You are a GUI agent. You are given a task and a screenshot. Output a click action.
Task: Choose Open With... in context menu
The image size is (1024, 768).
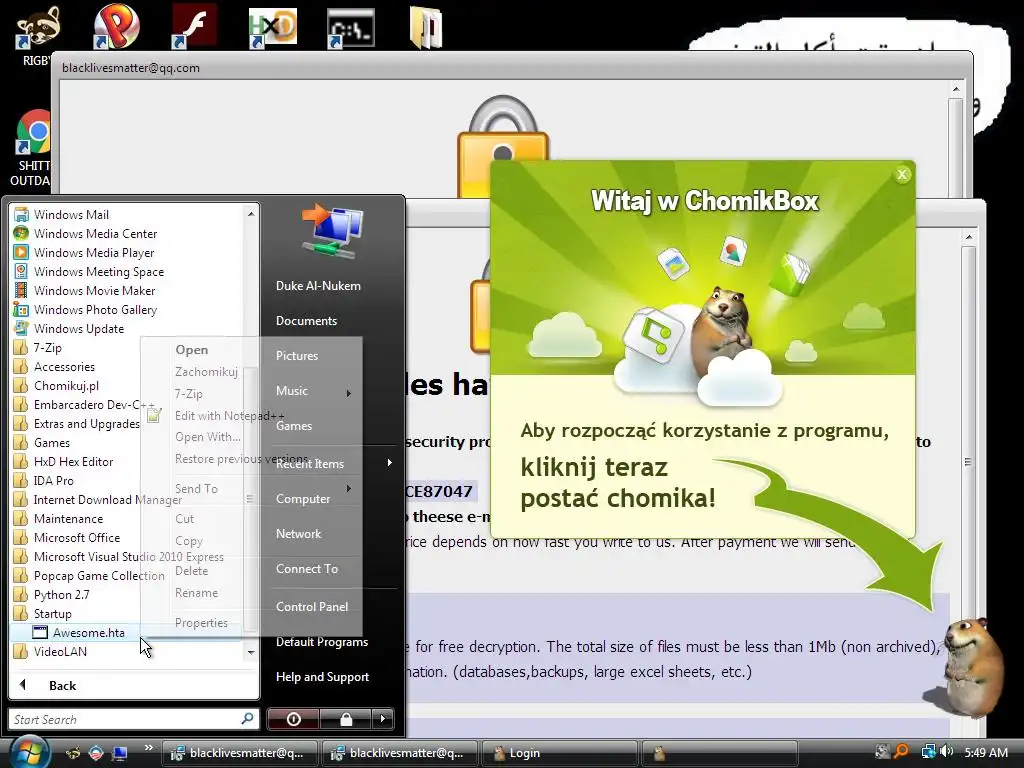208,437
